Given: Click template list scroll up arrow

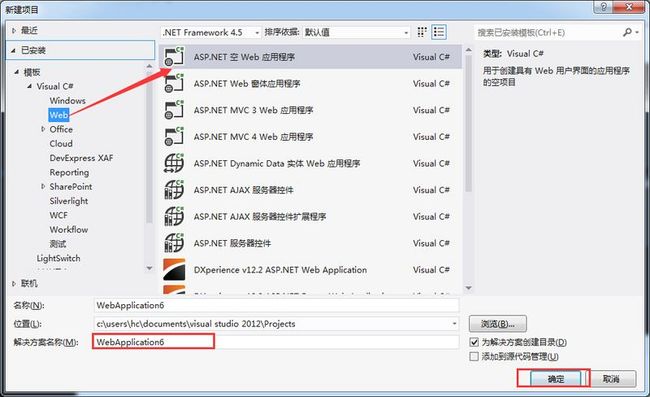Looking at the screenshot, I should pos(468,50).
